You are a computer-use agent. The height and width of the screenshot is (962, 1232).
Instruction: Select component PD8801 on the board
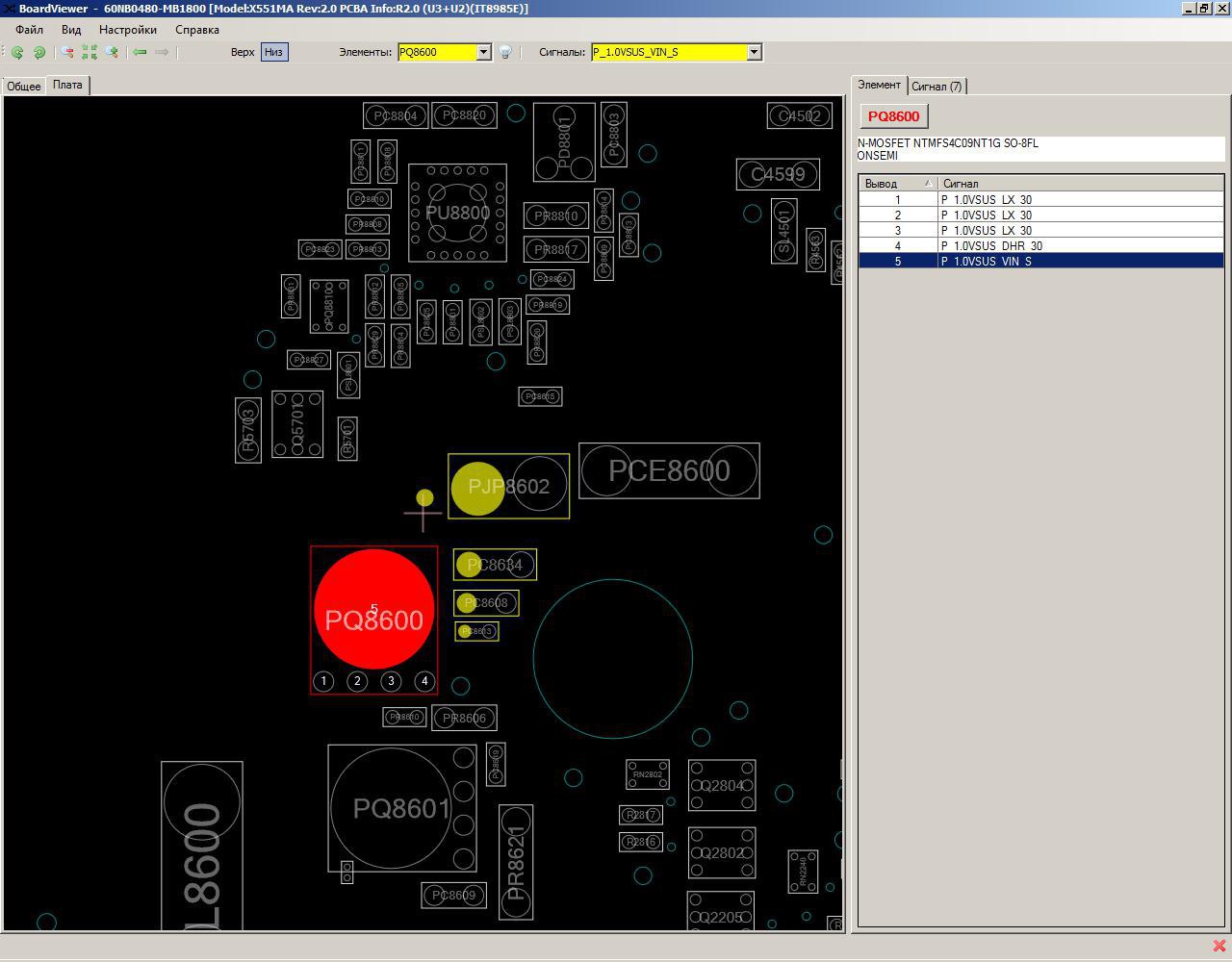(x=564, y=141)
